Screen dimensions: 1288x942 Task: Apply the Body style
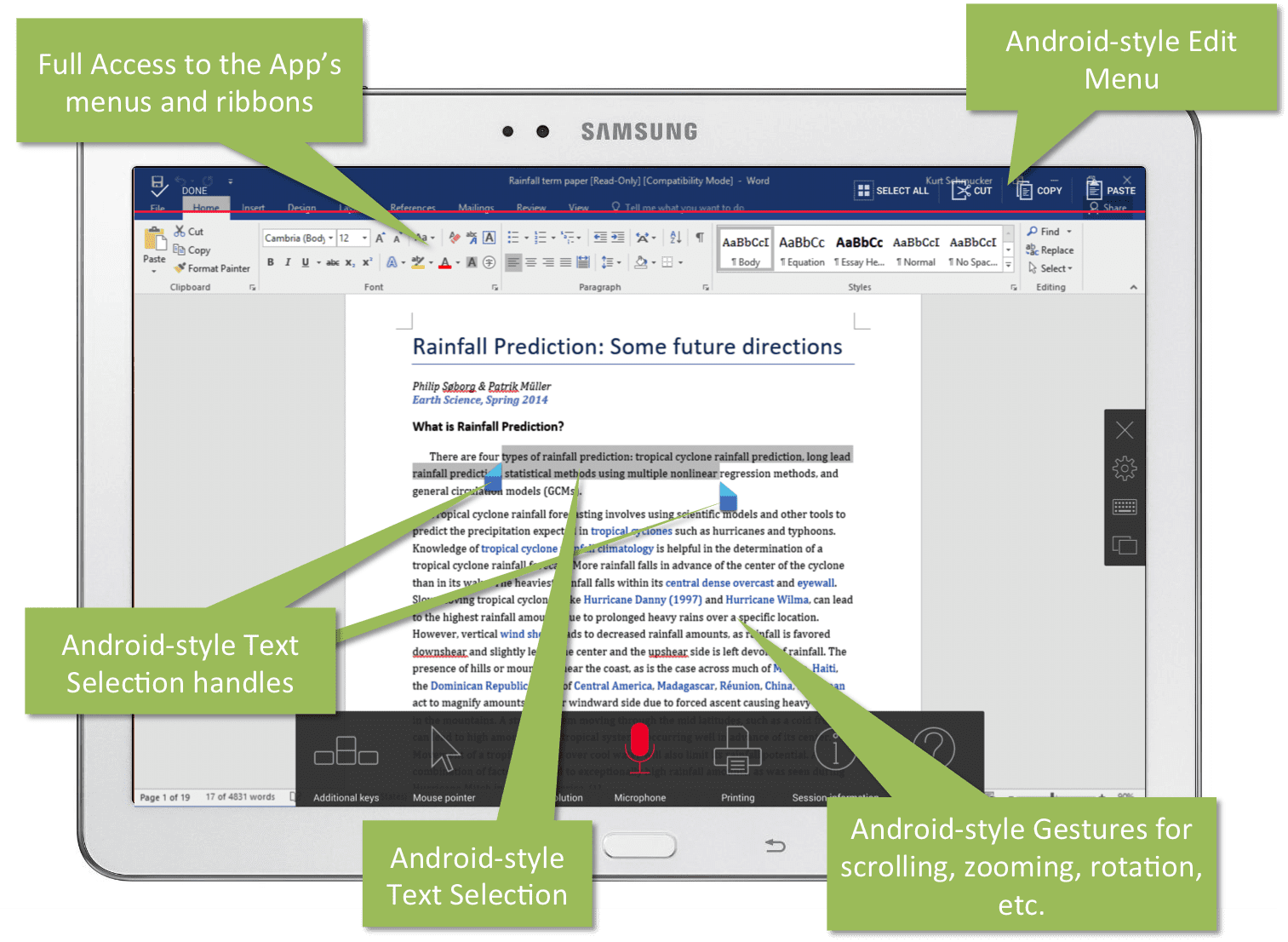point(746,250)
